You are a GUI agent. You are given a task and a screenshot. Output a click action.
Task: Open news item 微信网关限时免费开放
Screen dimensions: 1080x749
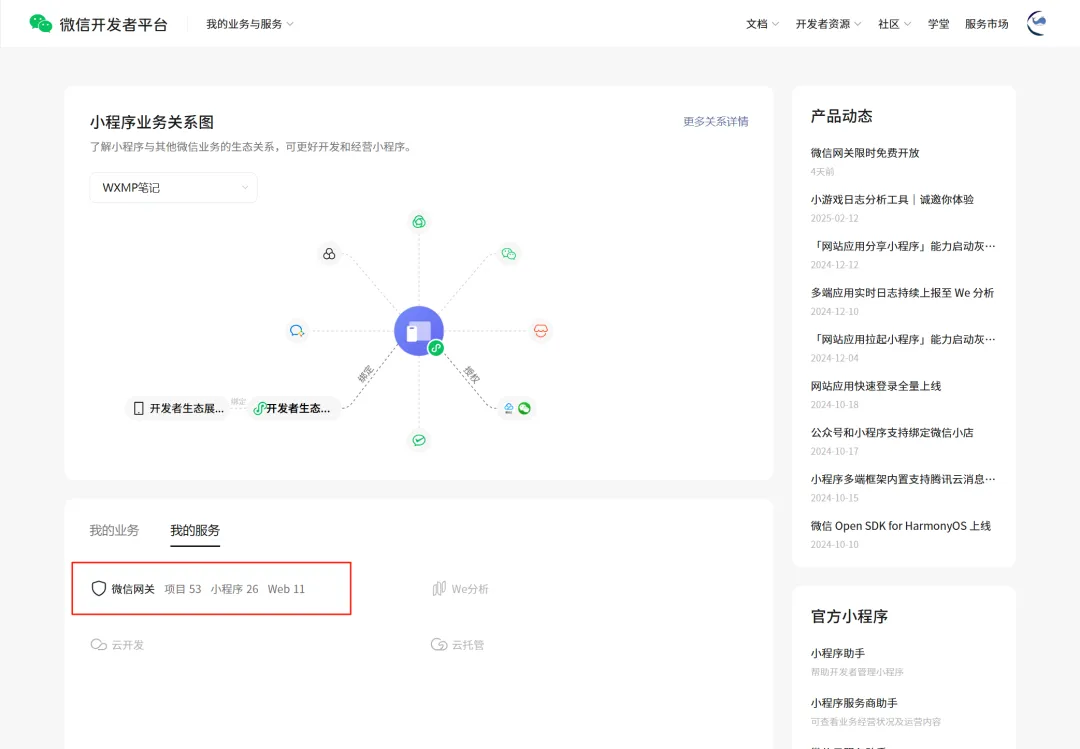(865, 153)
